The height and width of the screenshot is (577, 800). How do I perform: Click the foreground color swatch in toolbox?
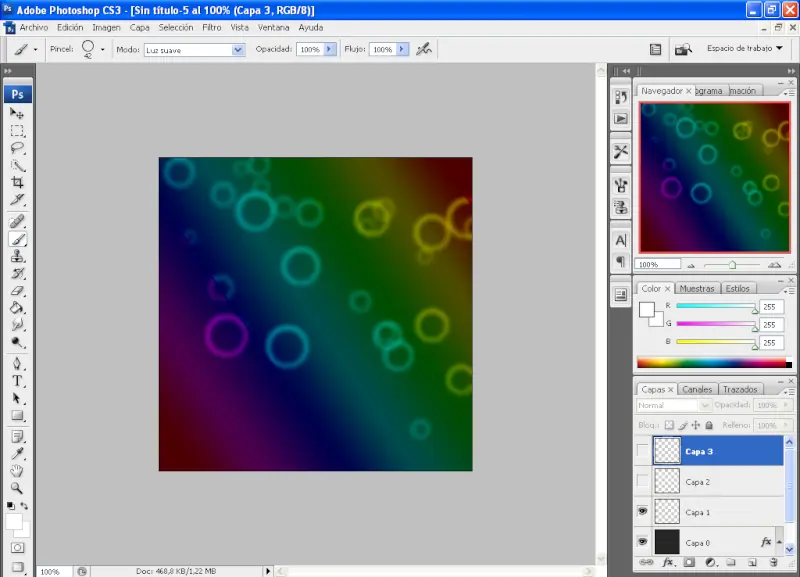pos(13,522)
